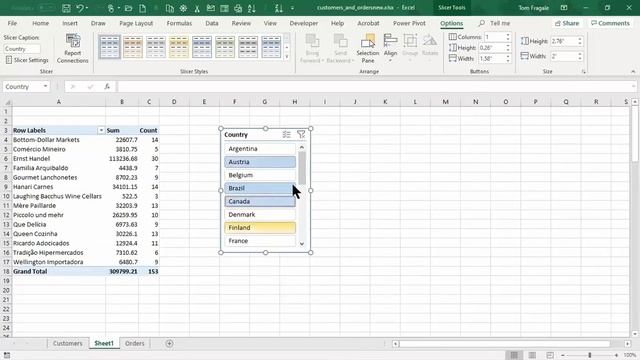Click the Undo arrow icon

pyautogui.click(x=80, y=8)
